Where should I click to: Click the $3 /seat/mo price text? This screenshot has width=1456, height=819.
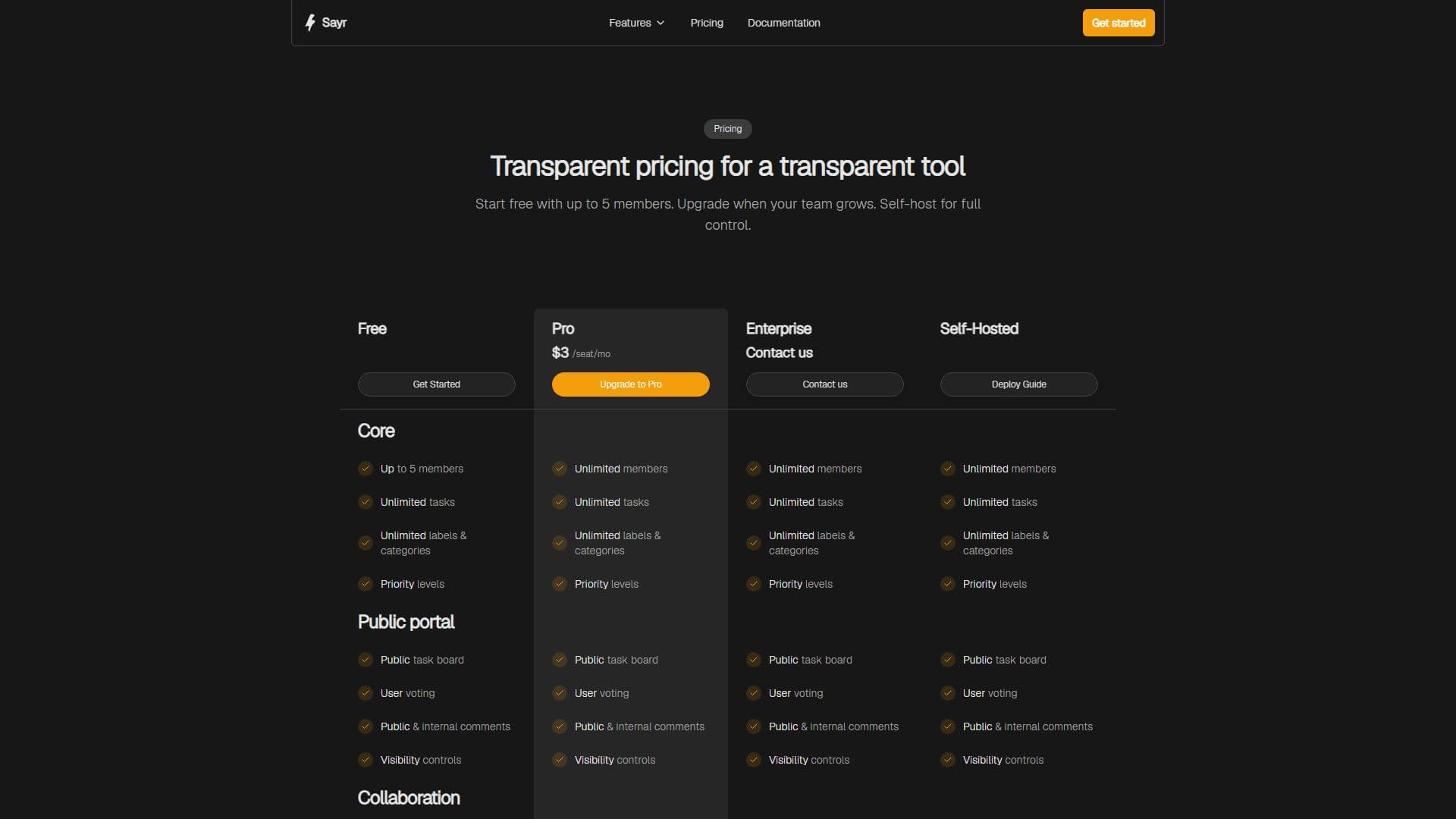[581, 353]
